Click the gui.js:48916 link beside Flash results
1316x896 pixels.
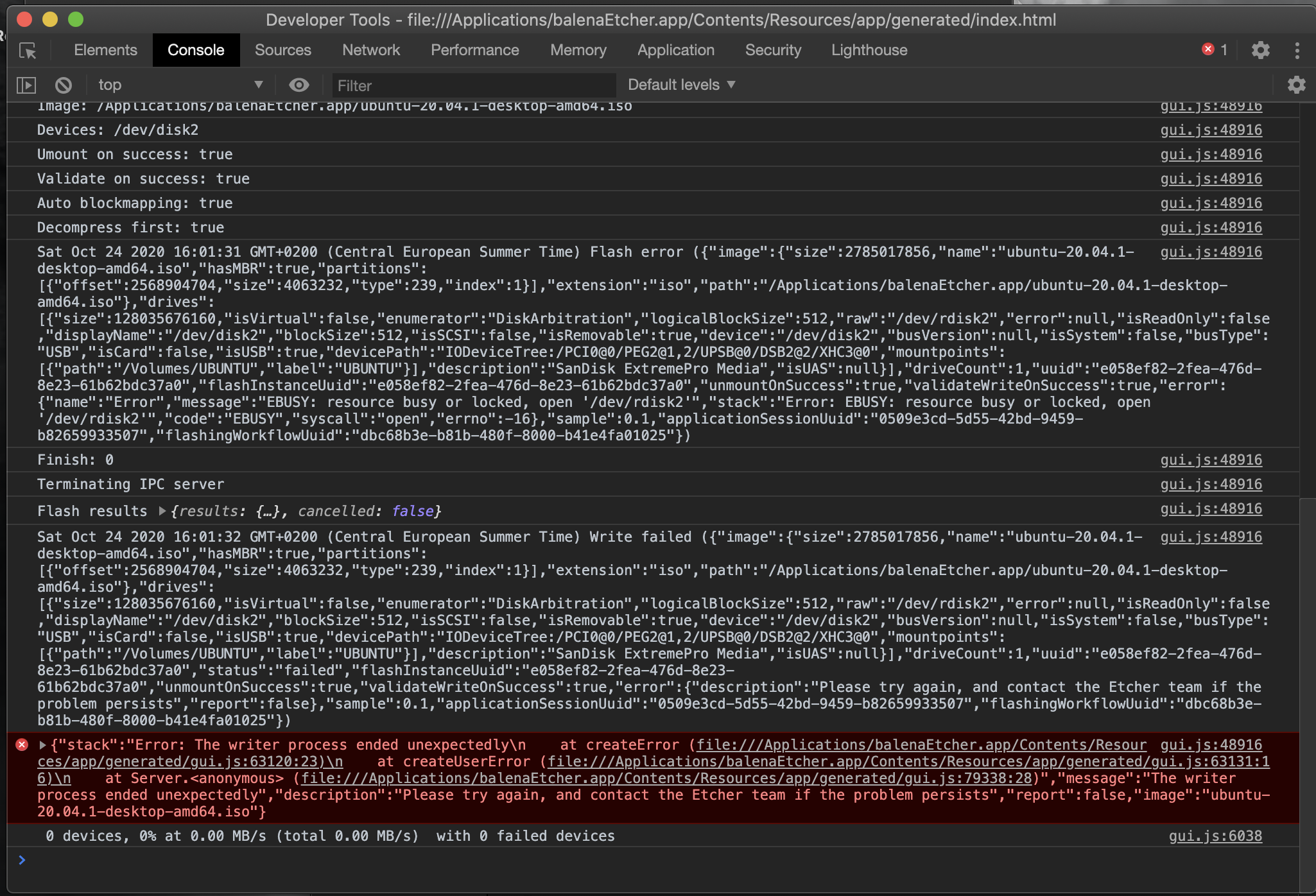(1212, 509)
